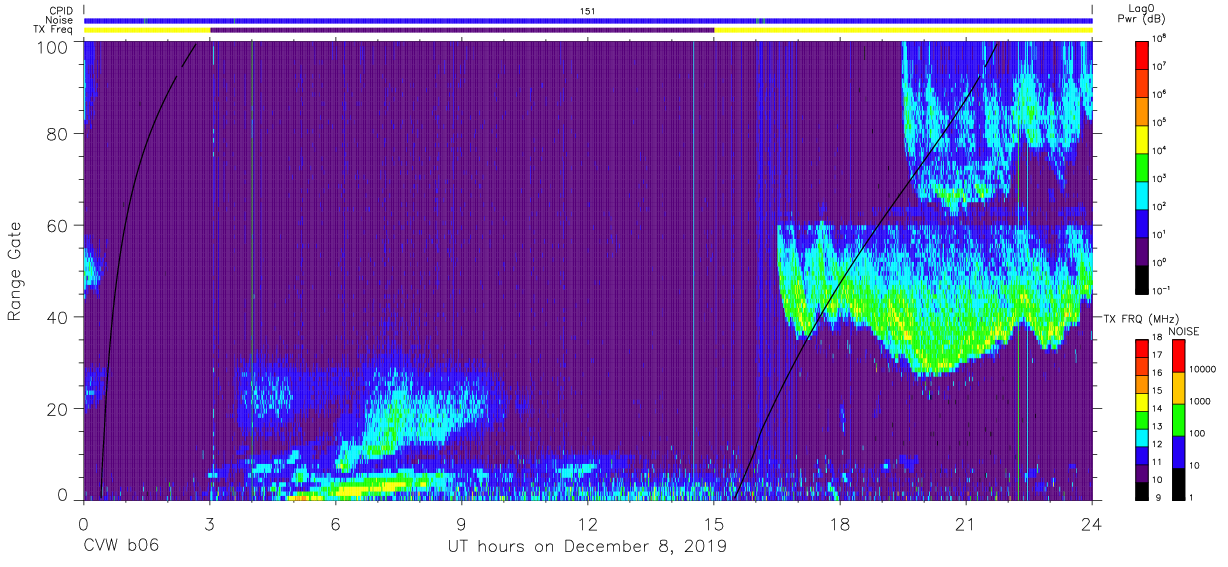This screenshot has height=567, width=1228.
Task: Click the green vertical line after 22 UT
Action: point(1019,270)
